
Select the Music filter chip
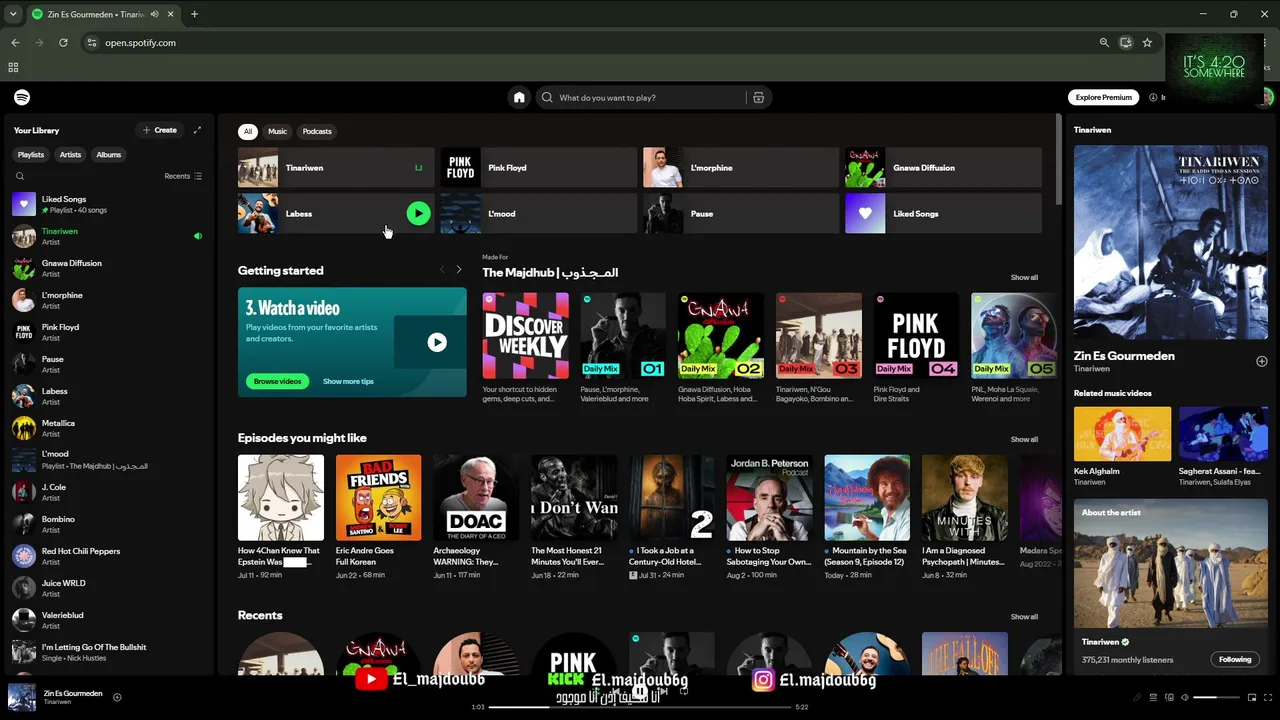(277, 131)
